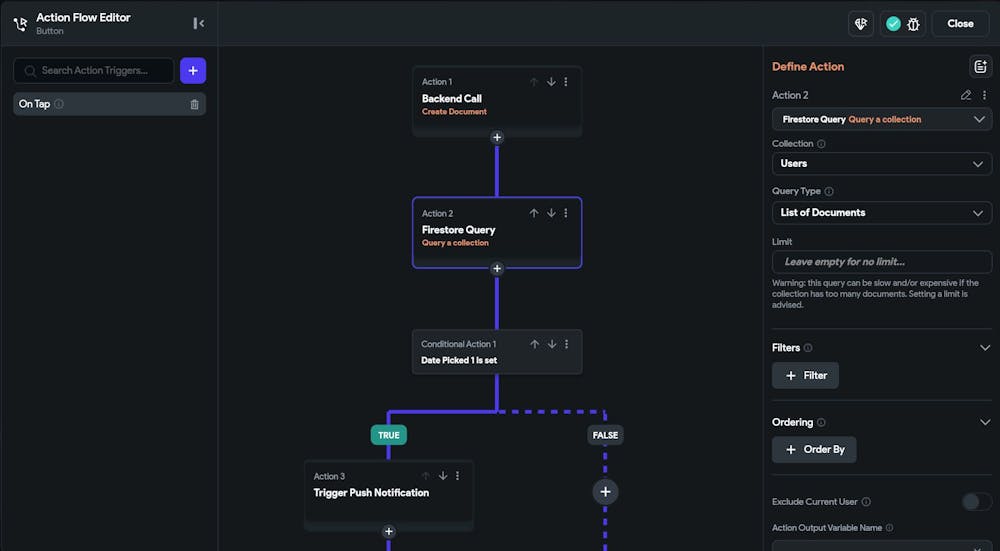1000x551 pixels.
Task: Open the Action 1 Backend Call options menu
Action: 566,82
